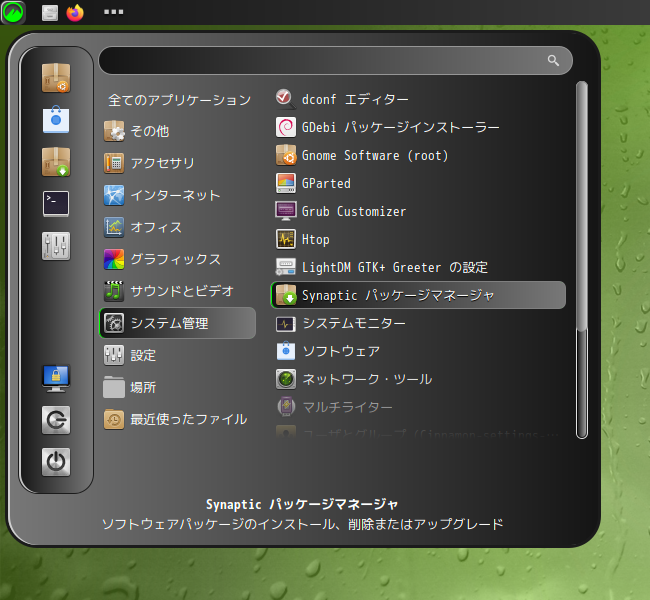Select the システム管理 category
This screenshot has width=650, height=600.
[177, 323]
